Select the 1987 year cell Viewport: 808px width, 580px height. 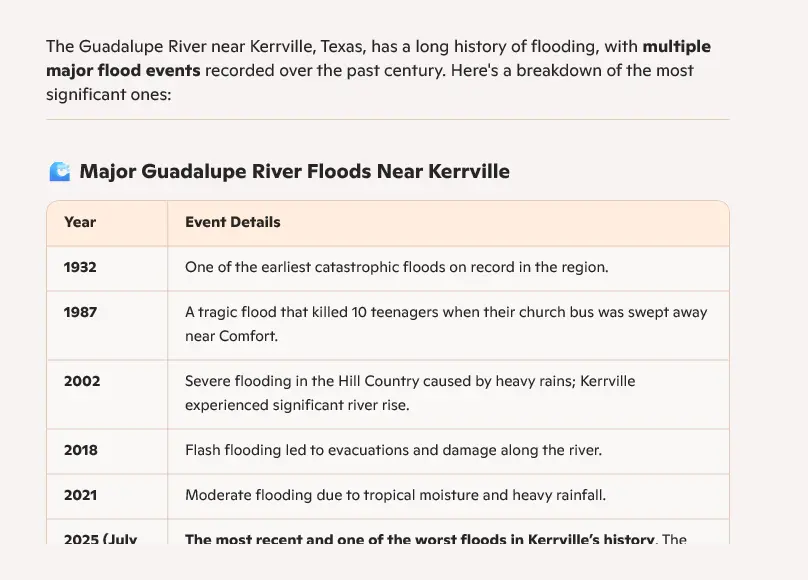click(80, 313)
